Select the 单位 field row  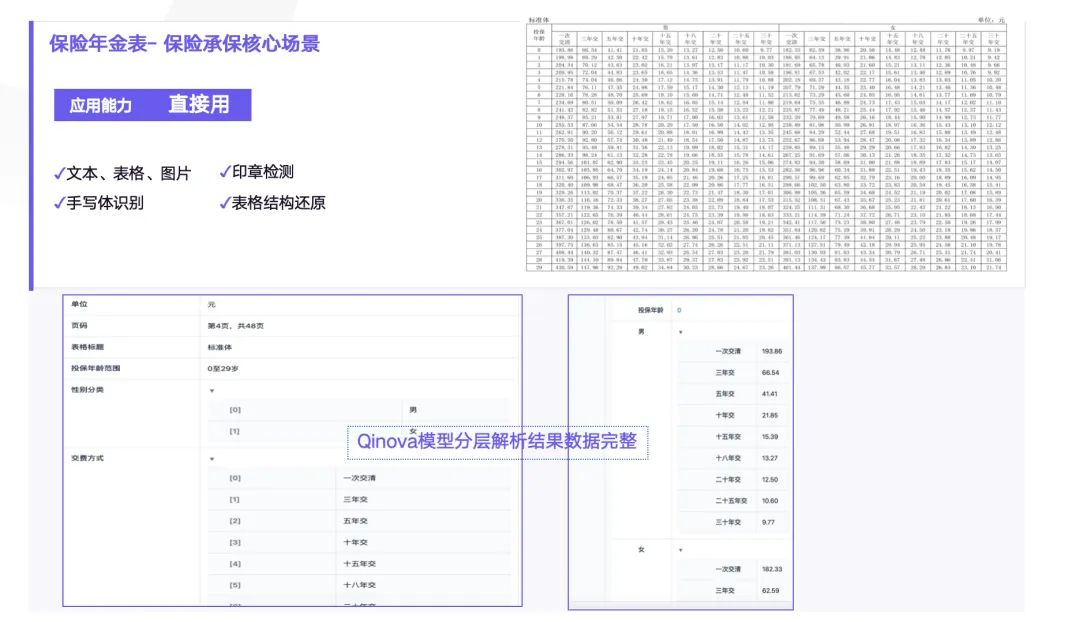coord(292,304)
